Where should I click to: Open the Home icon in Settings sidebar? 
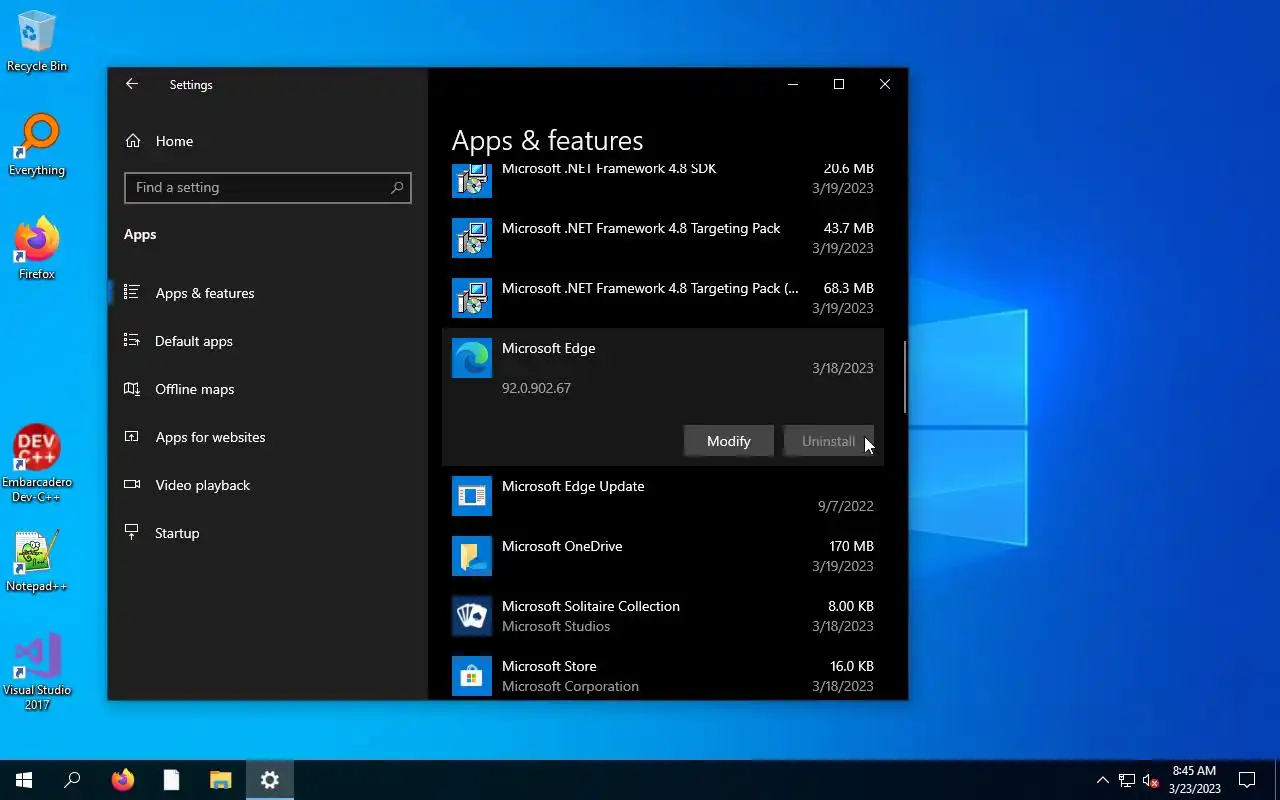click(x=132, y=141)
